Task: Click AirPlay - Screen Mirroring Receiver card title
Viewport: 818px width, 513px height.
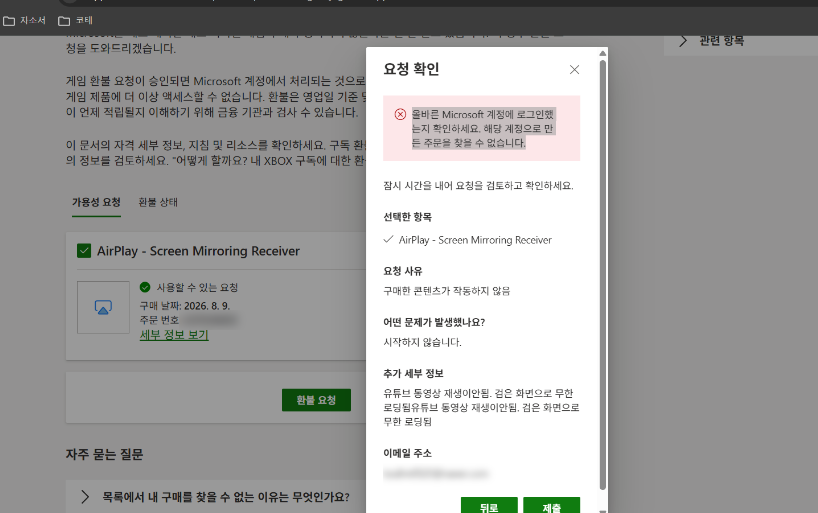Action: pyautogui.click(x=198, y=251)
